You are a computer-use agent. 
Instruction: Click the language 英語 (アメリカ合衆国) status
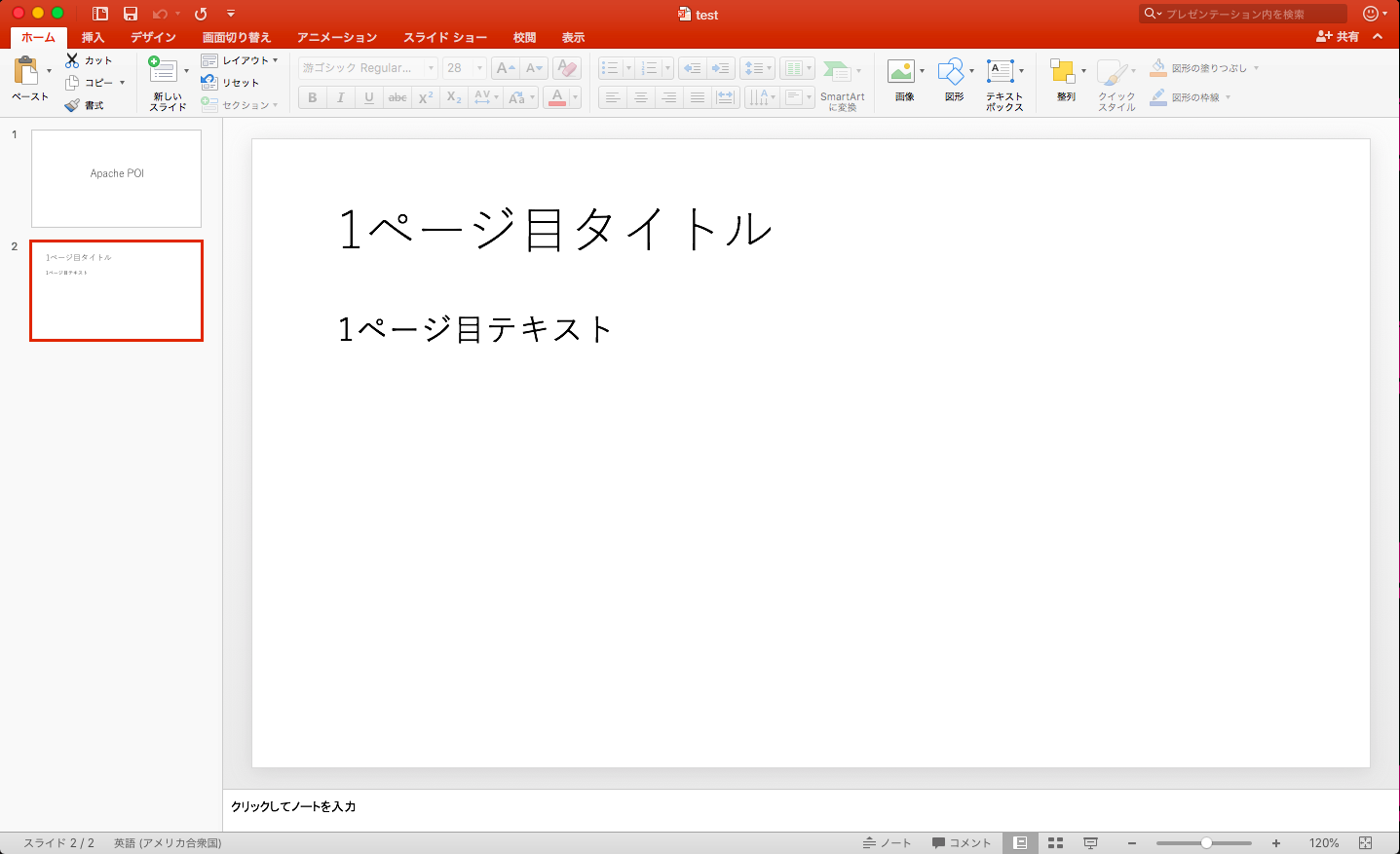tap(168, 843)
